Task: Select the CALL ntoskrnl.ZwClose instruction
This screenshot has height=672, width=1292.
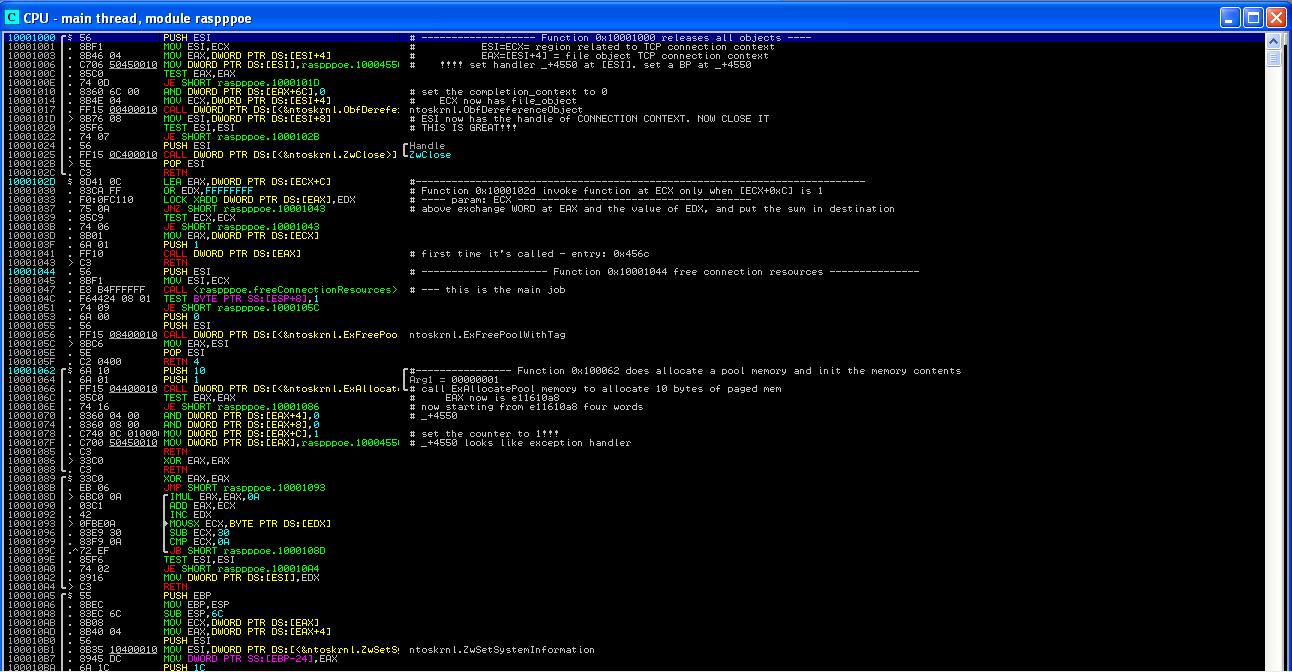Action: coord(280,155)
